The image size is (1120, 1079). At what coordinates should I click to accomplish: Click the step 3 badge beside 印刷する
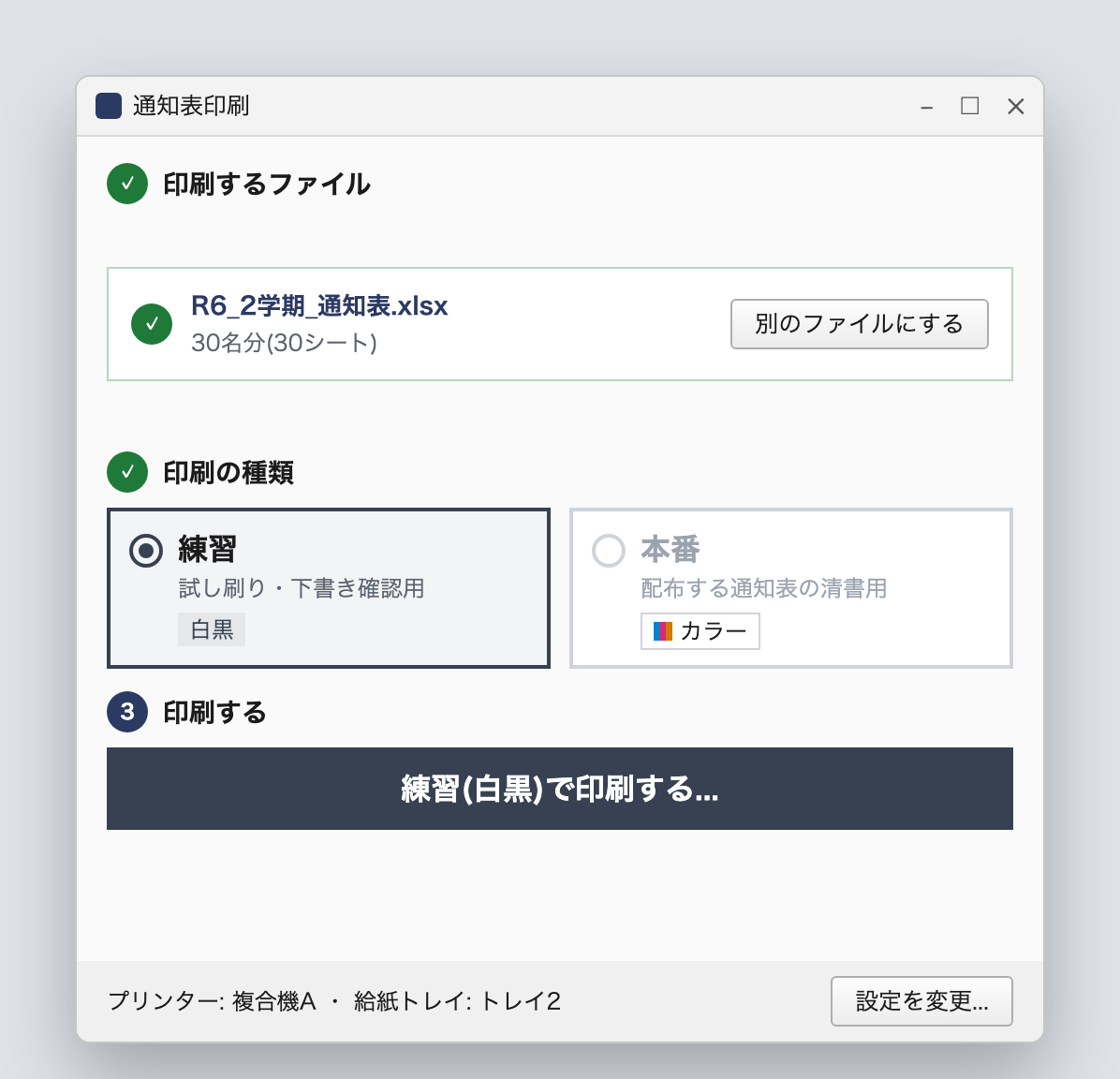coord(127,712)
